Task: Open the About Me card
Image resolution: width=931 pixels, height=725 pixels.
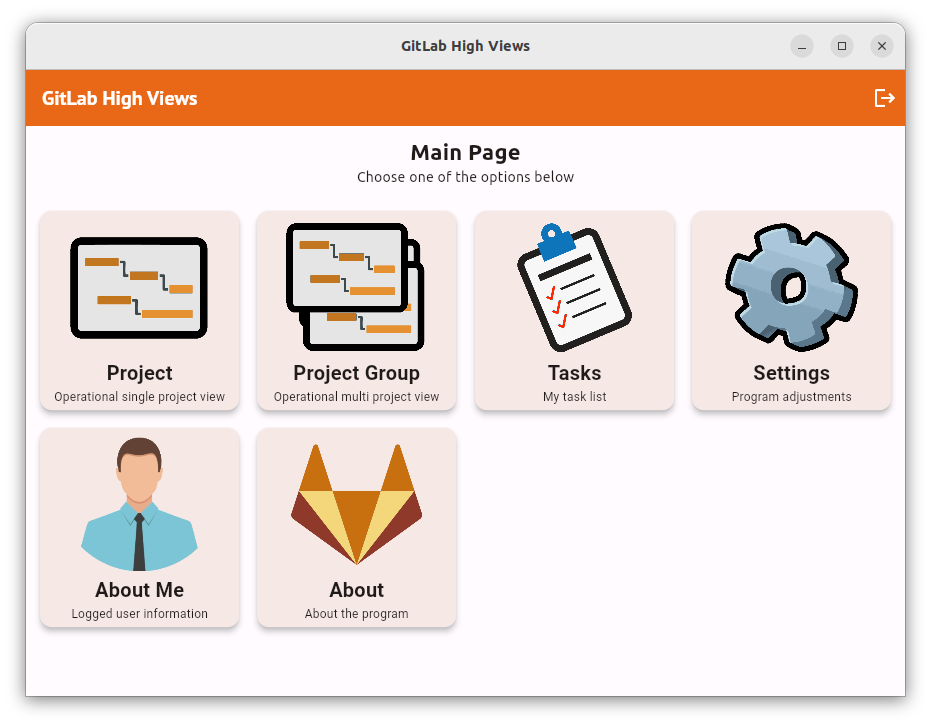Action: [139, 528]
